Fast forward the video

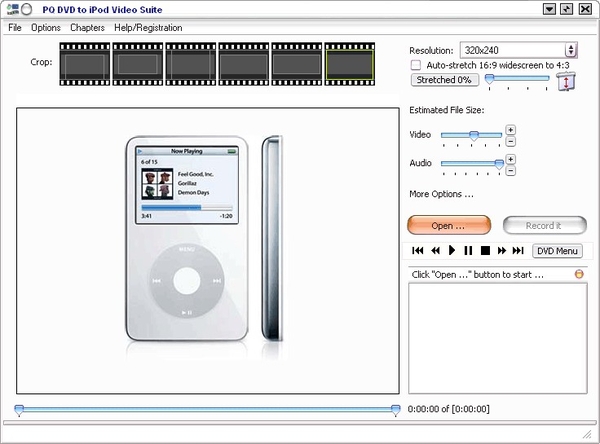(502, 250)
